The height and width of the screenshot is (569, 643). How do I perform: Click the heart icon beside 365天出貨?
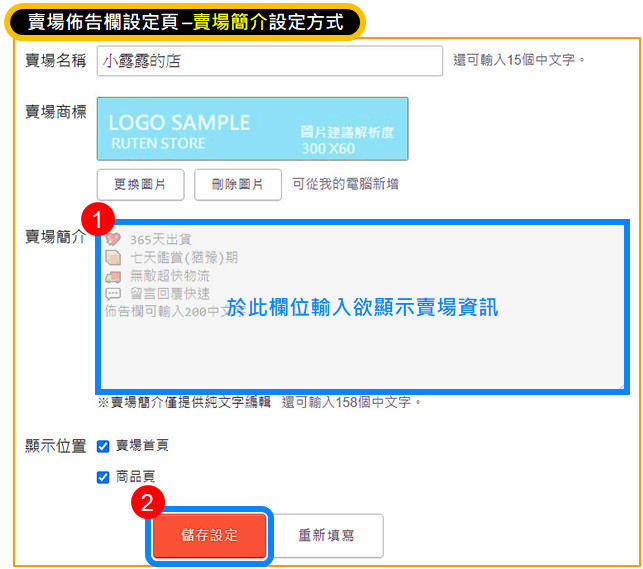[112, 239]
